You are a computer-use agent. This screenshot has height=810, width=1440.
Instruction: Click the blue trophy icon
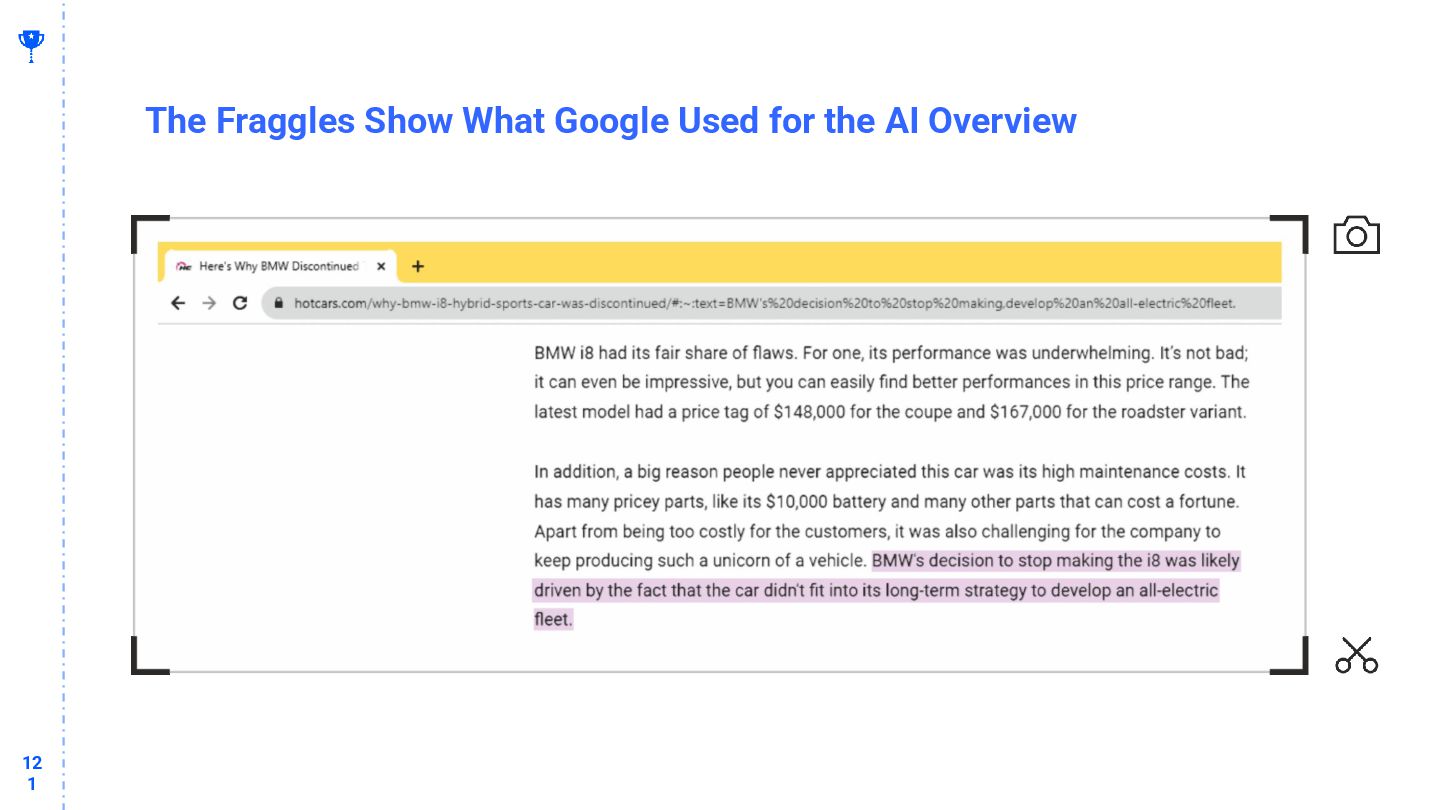click(x=31, y=46)
